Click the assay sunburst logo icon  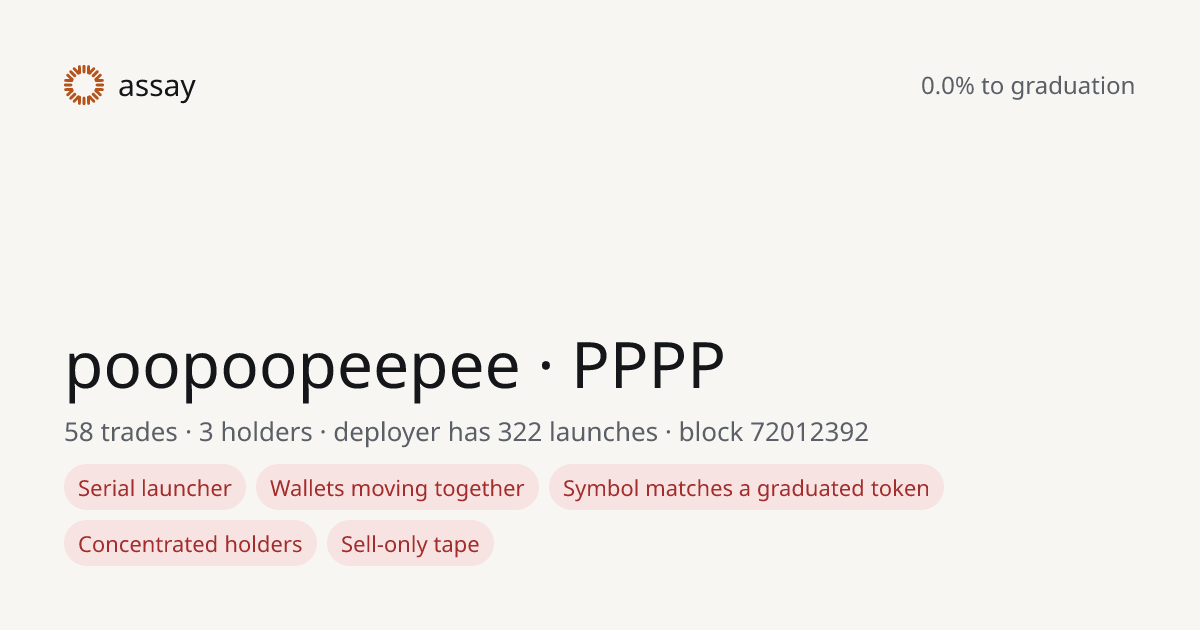[84, 85]
